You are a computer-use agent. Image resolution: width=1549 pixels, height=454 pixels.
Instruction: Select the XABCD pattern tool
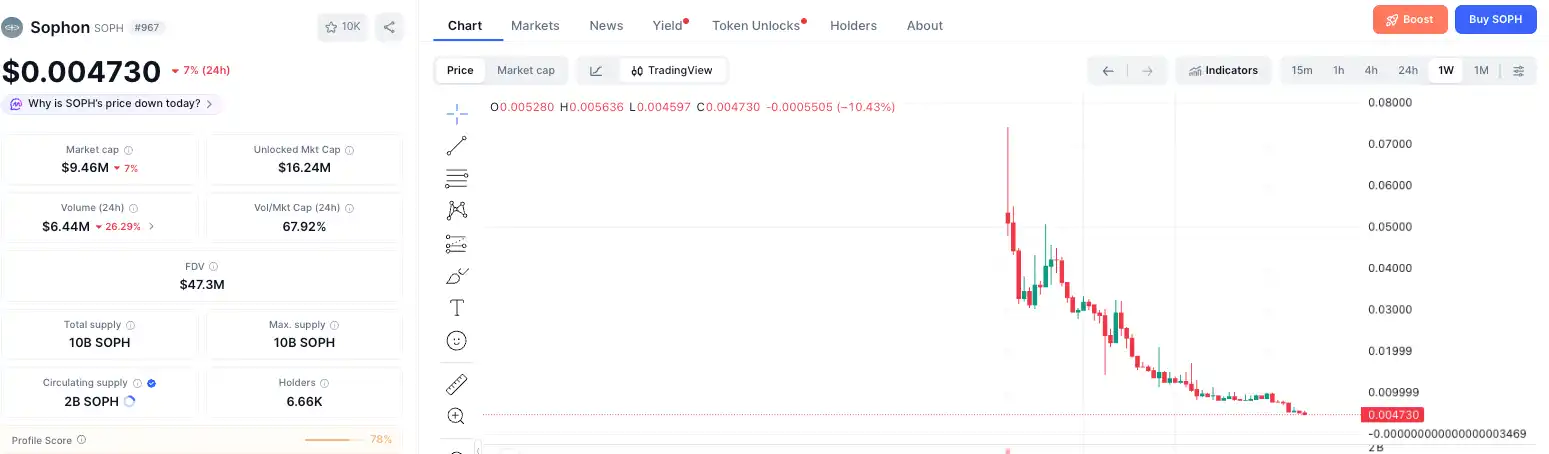[x=457, y=211]
